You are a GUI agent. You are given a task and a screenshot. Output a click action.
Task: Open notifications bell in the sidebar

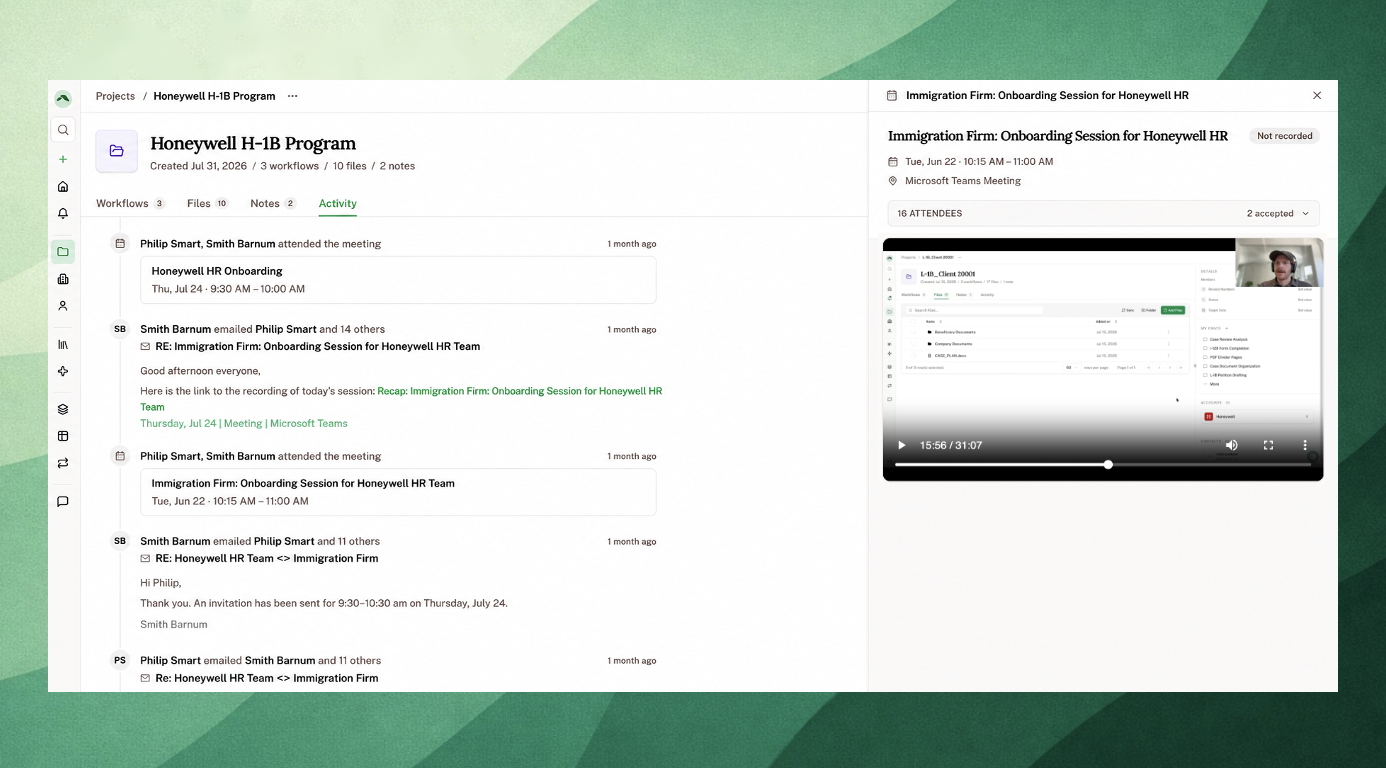(63, 214)
